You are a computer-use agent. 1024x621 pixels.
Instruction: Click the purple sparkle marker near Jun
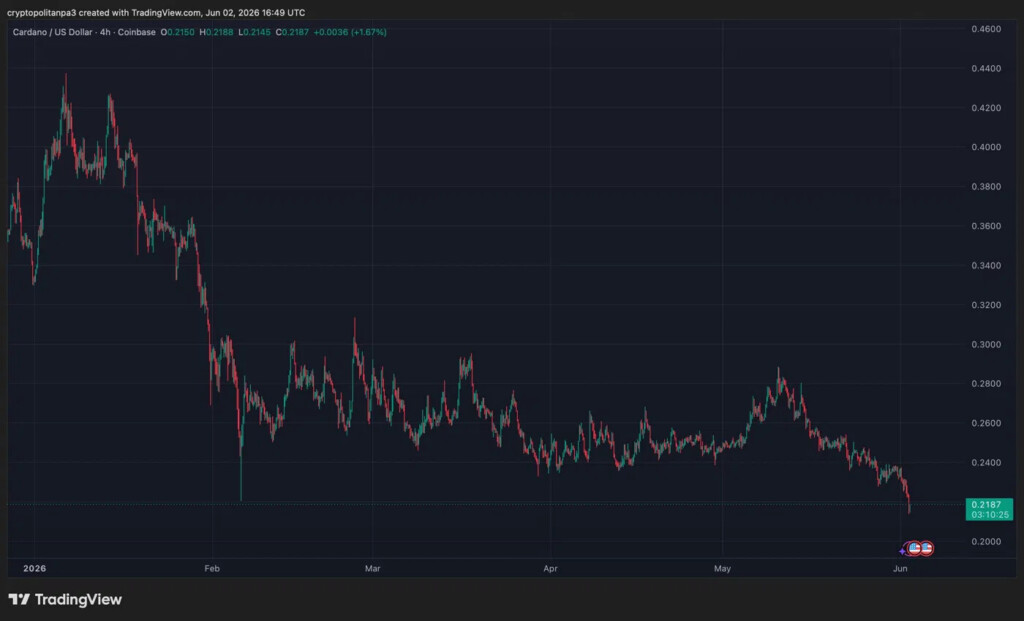902,552
